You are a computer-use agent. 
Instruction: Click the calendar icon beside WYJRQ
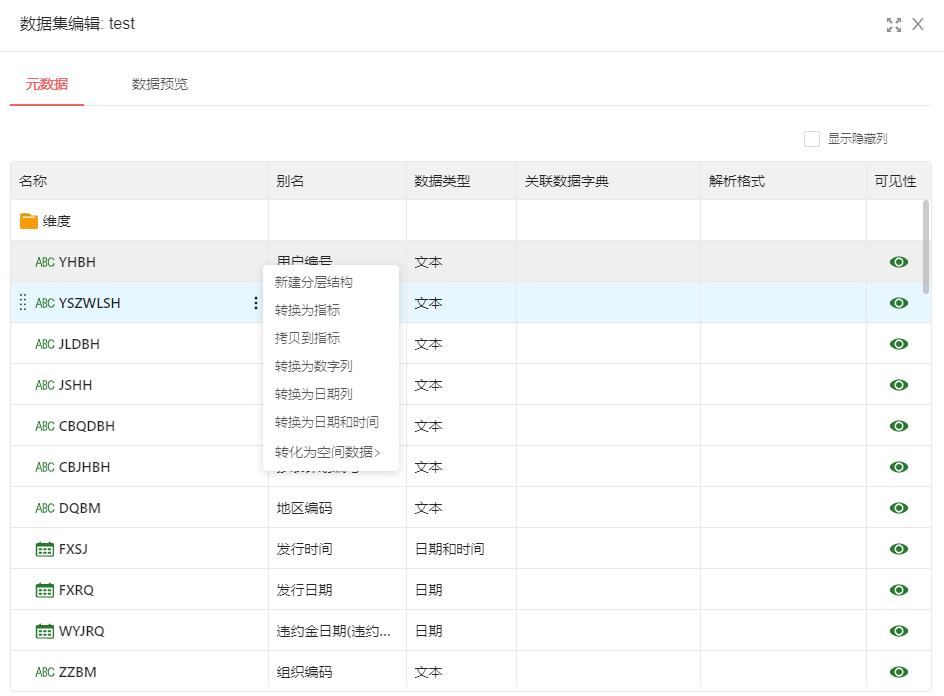pyautogui.click(x=44, y=631)
